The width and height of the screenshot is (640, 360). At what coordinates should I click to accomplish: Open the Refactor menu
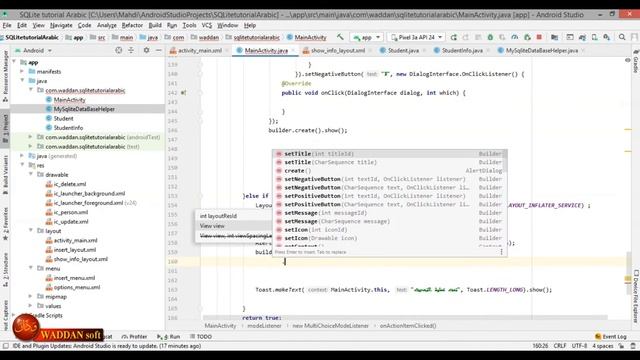point(132,25)
